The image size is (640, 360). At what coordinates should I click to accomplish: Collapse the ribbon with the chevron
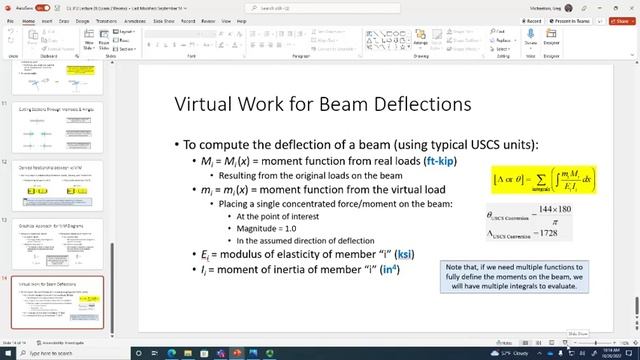pyautogui.click(x=632, y=55)
